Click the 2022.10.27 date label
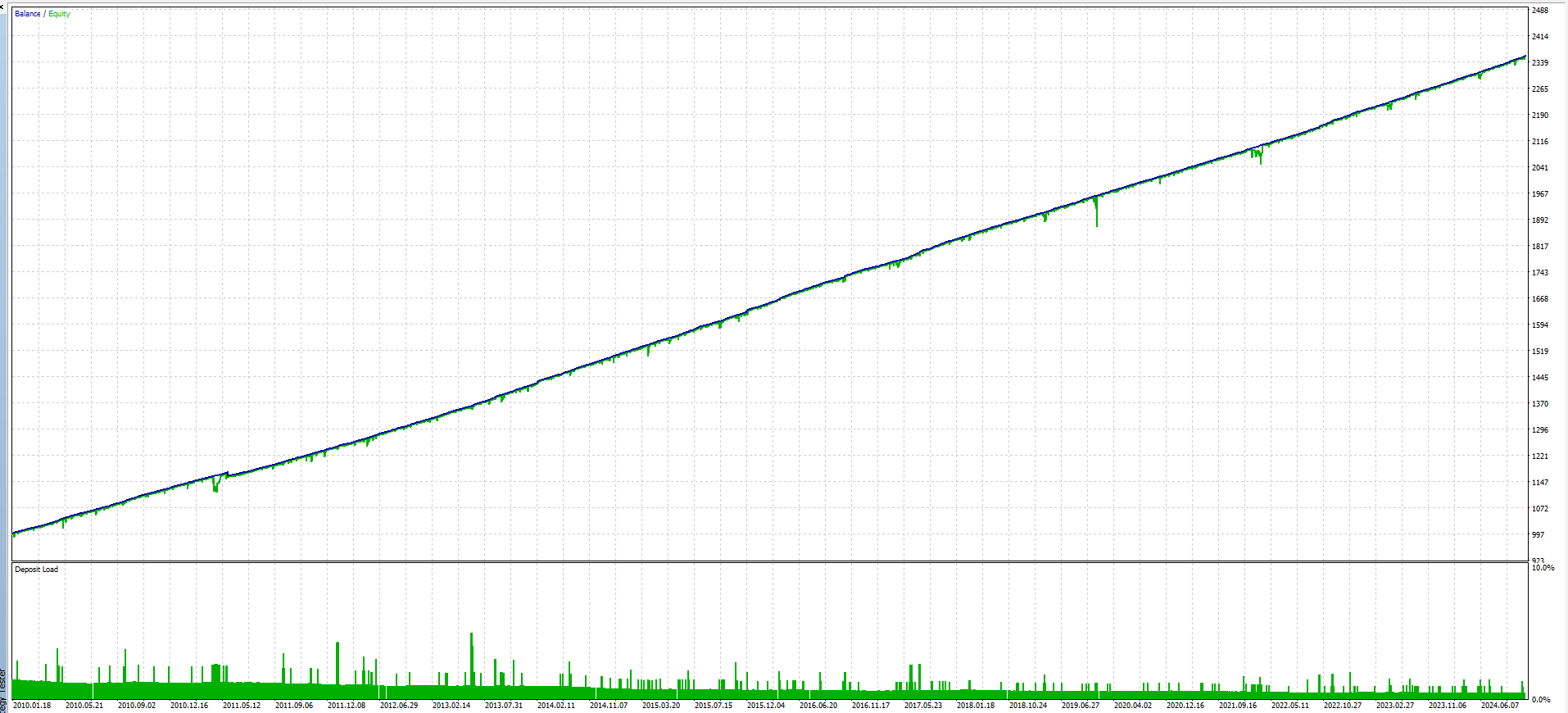This screenshot has width=1568, height=713. [1343, 706]
